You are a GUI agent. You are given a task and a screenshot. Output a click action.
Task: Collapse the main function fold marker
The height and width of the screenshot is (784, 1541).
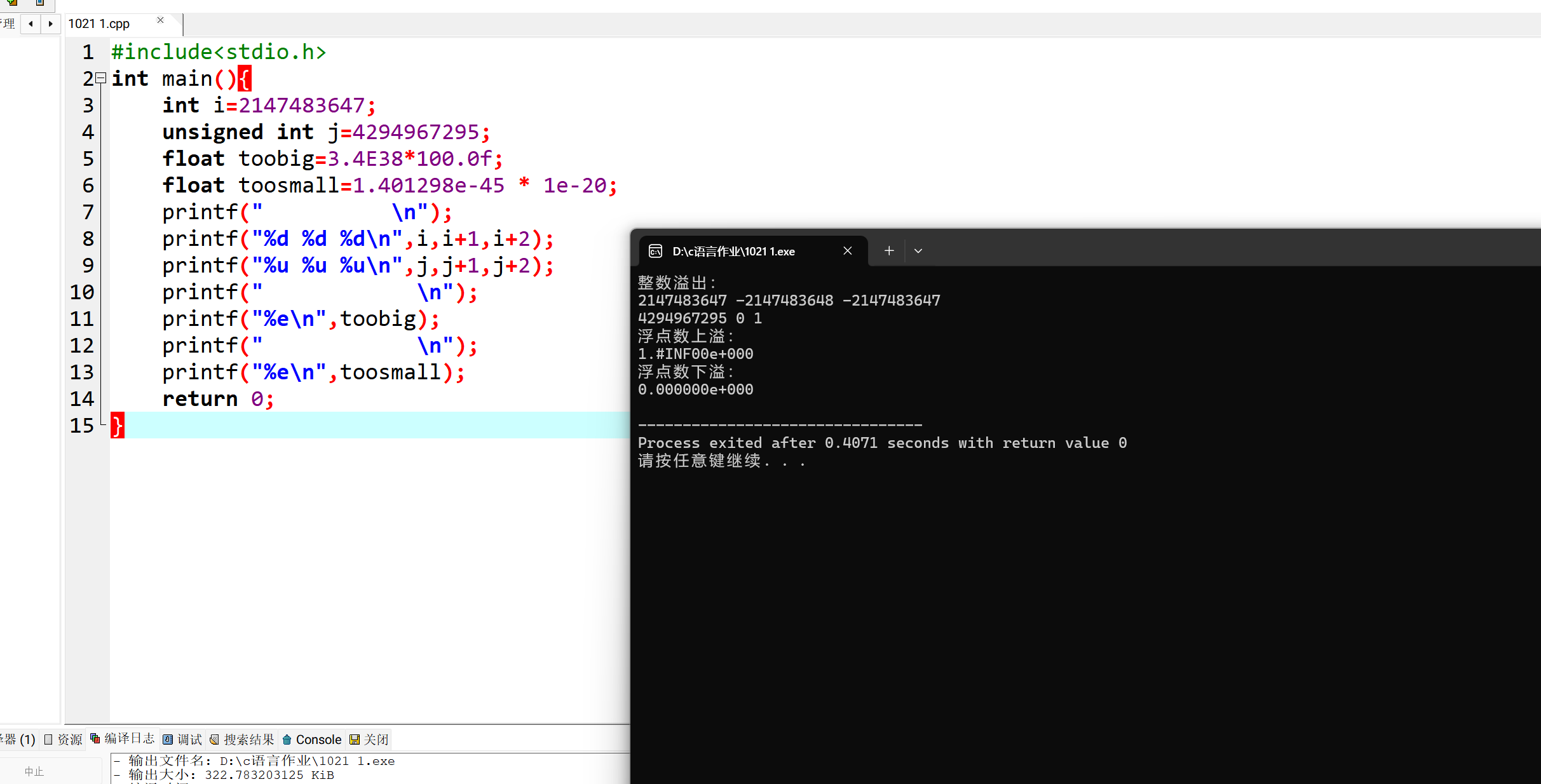point(100,78)
